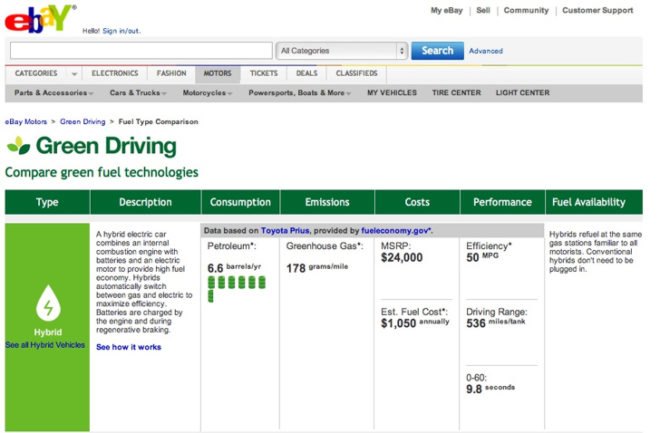Click the 6.6 barrels/yr value

click(234, 268)
